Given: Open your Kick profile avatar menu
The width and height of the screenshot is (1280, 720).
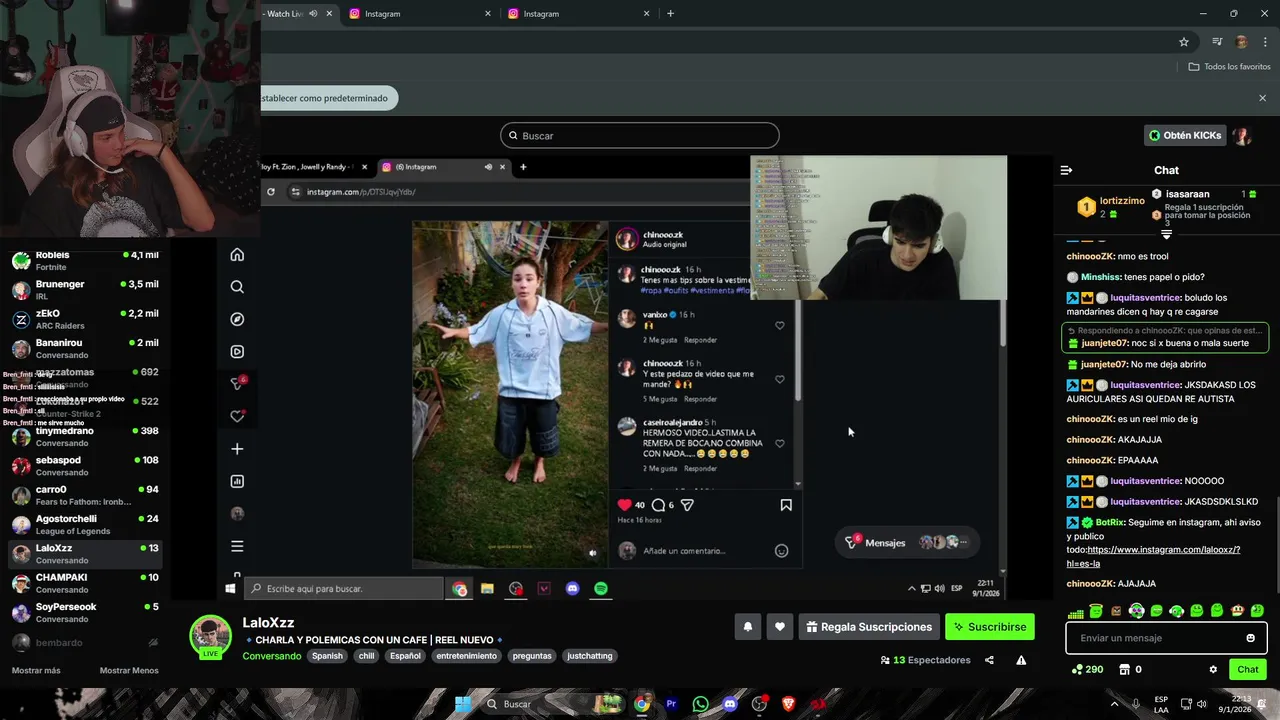Looking at the screenshot, I should [x=1241, y=135].
